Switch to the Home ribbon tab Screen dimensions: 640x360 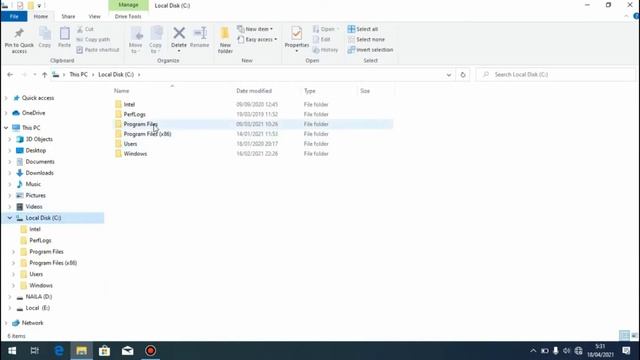(40, 16)
